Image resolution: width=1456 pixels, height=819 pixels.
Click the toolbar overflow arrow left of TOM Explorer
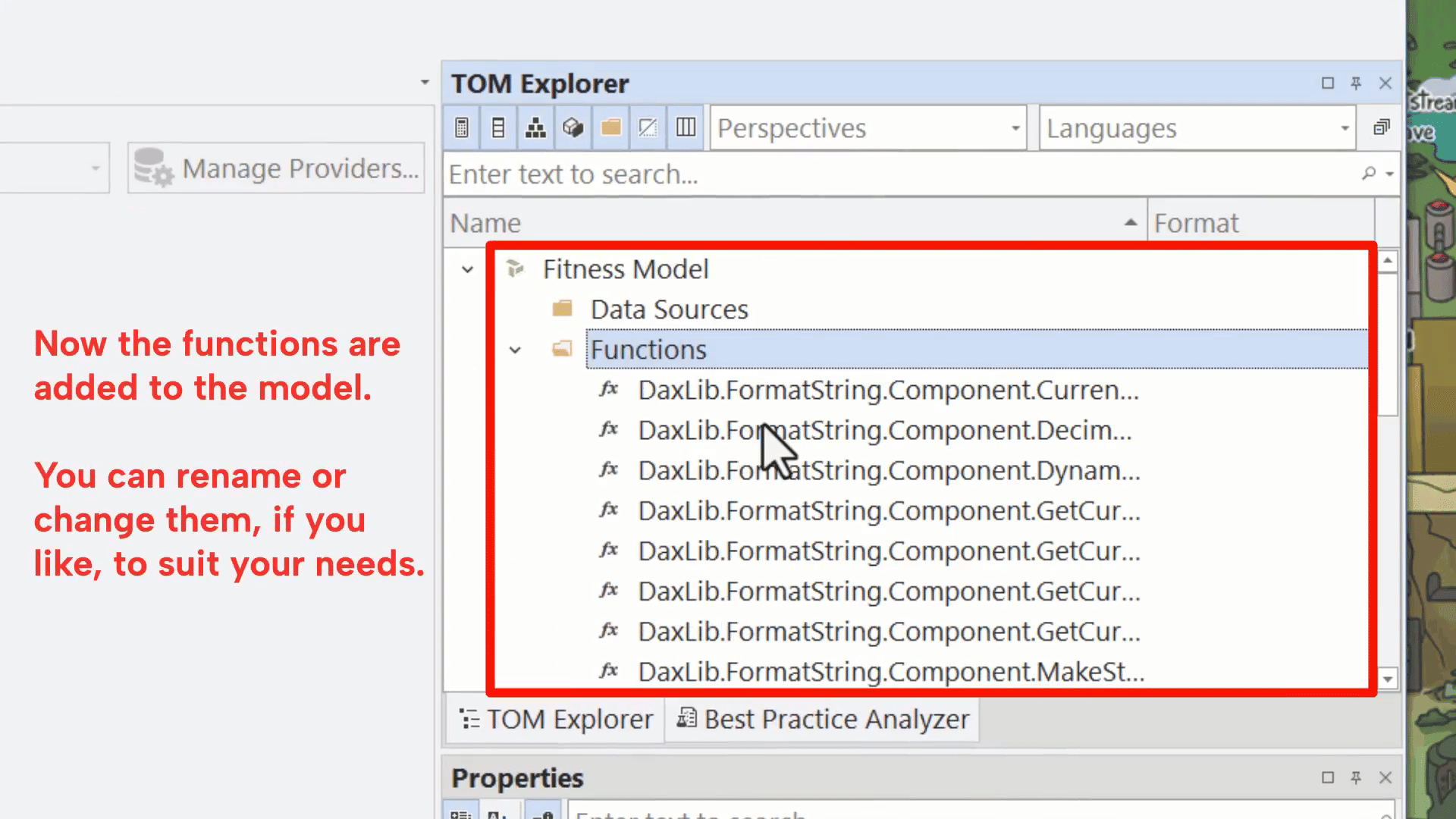click(425, 82)
